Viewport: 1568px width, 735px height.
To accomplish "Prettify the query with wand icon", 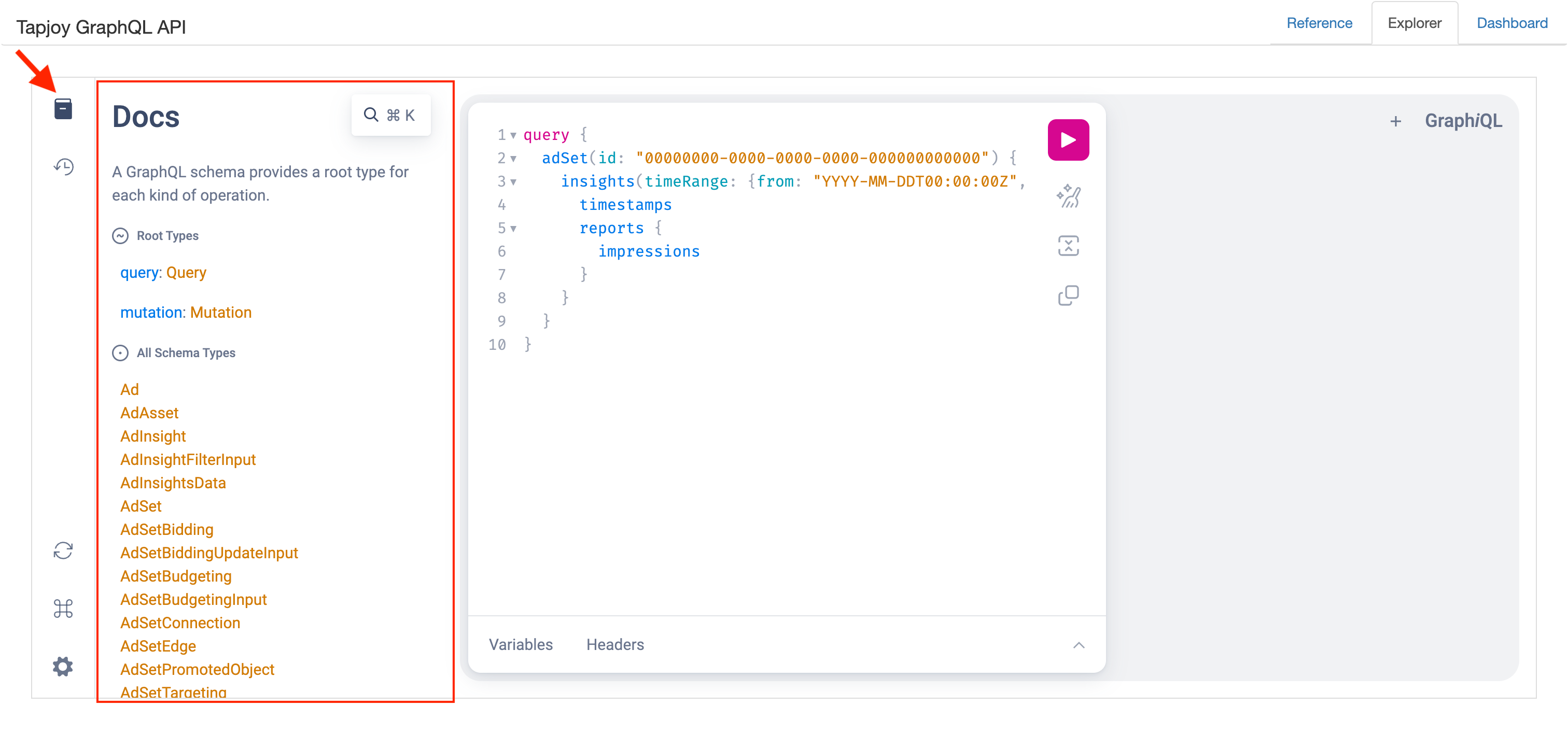I will point(1068,196).
